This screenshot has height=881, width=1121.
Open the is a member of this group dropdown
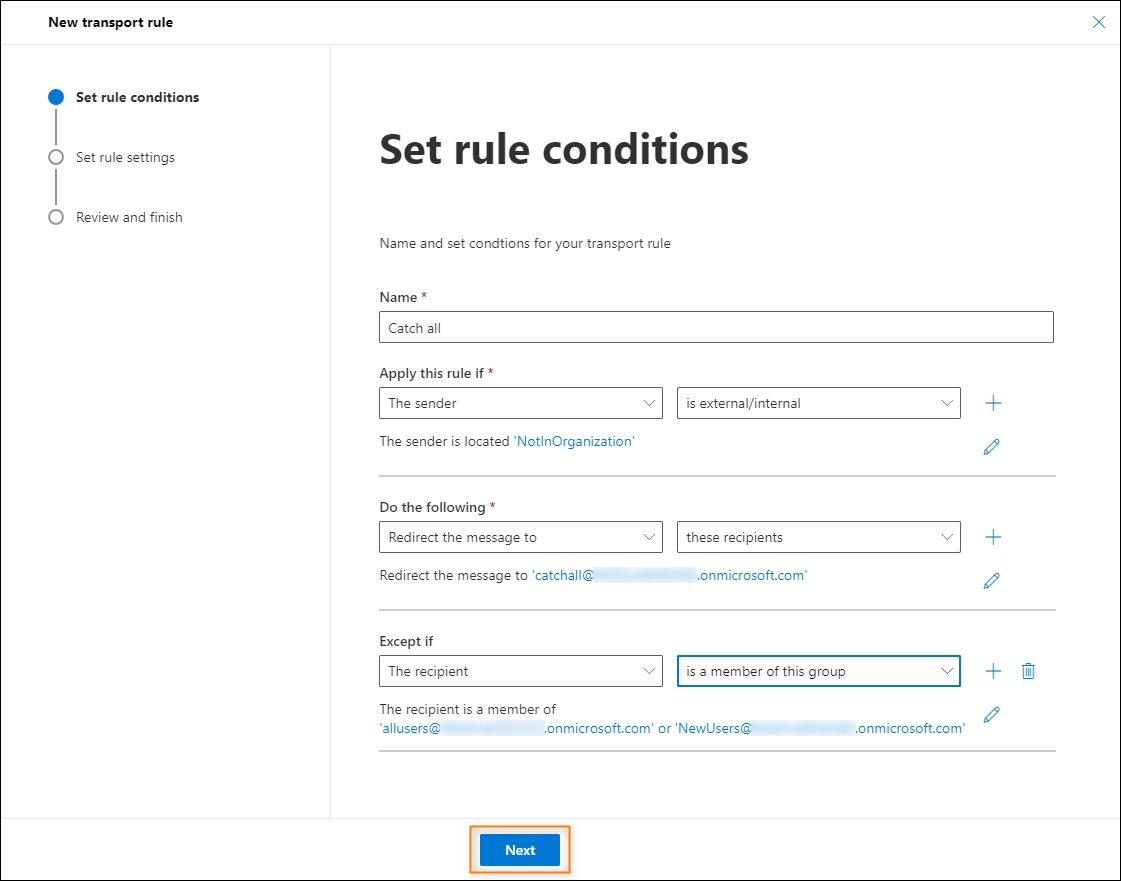click(x=819, y=671)
